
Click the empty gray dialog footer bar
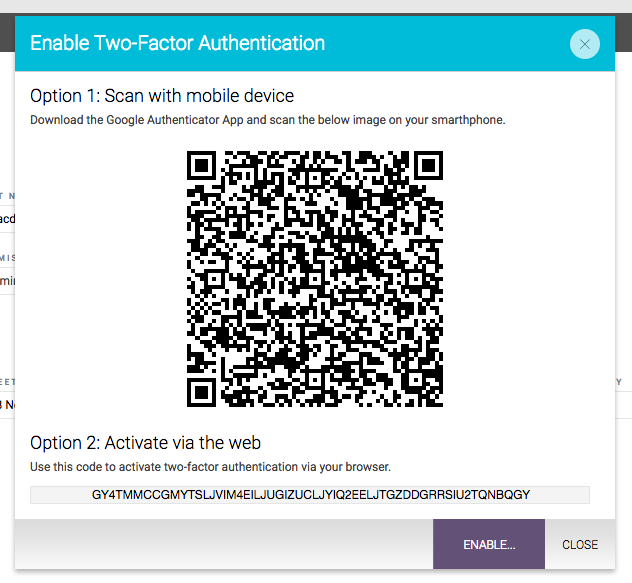point(224,544)
